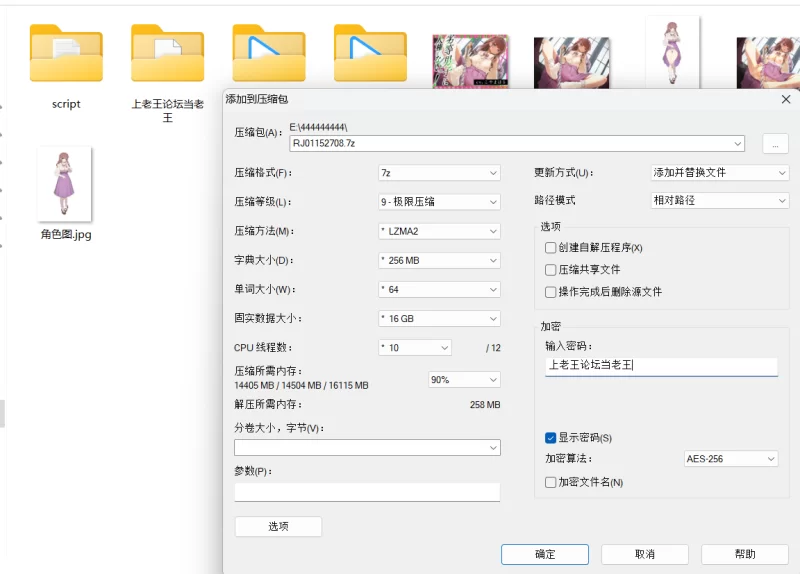The image size is (800, 574).
Task: Close the 添加到压缩包 dialog
Action: point(786,99)
